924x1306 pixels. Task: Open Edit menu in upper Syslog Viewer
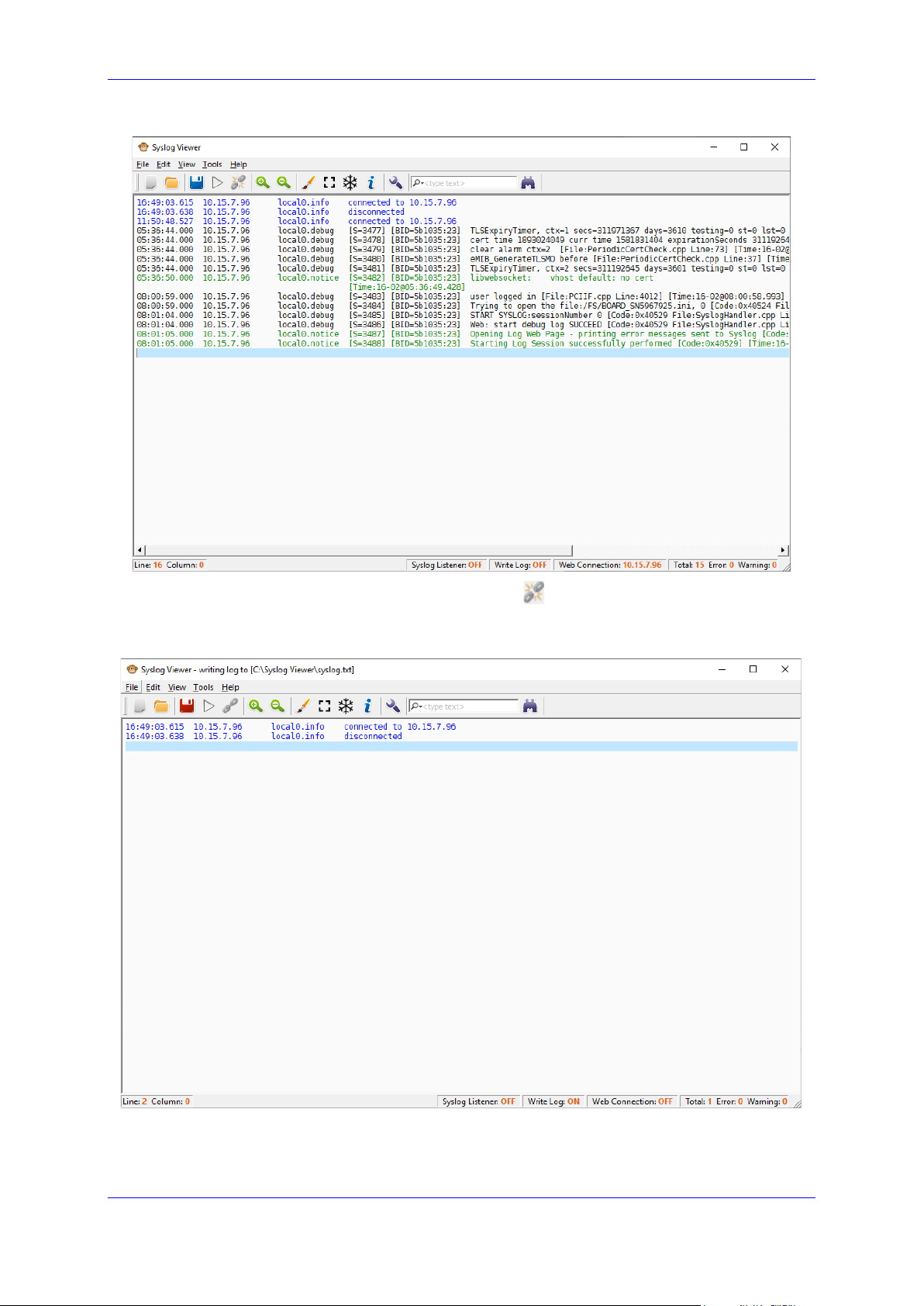click(164, 164)
